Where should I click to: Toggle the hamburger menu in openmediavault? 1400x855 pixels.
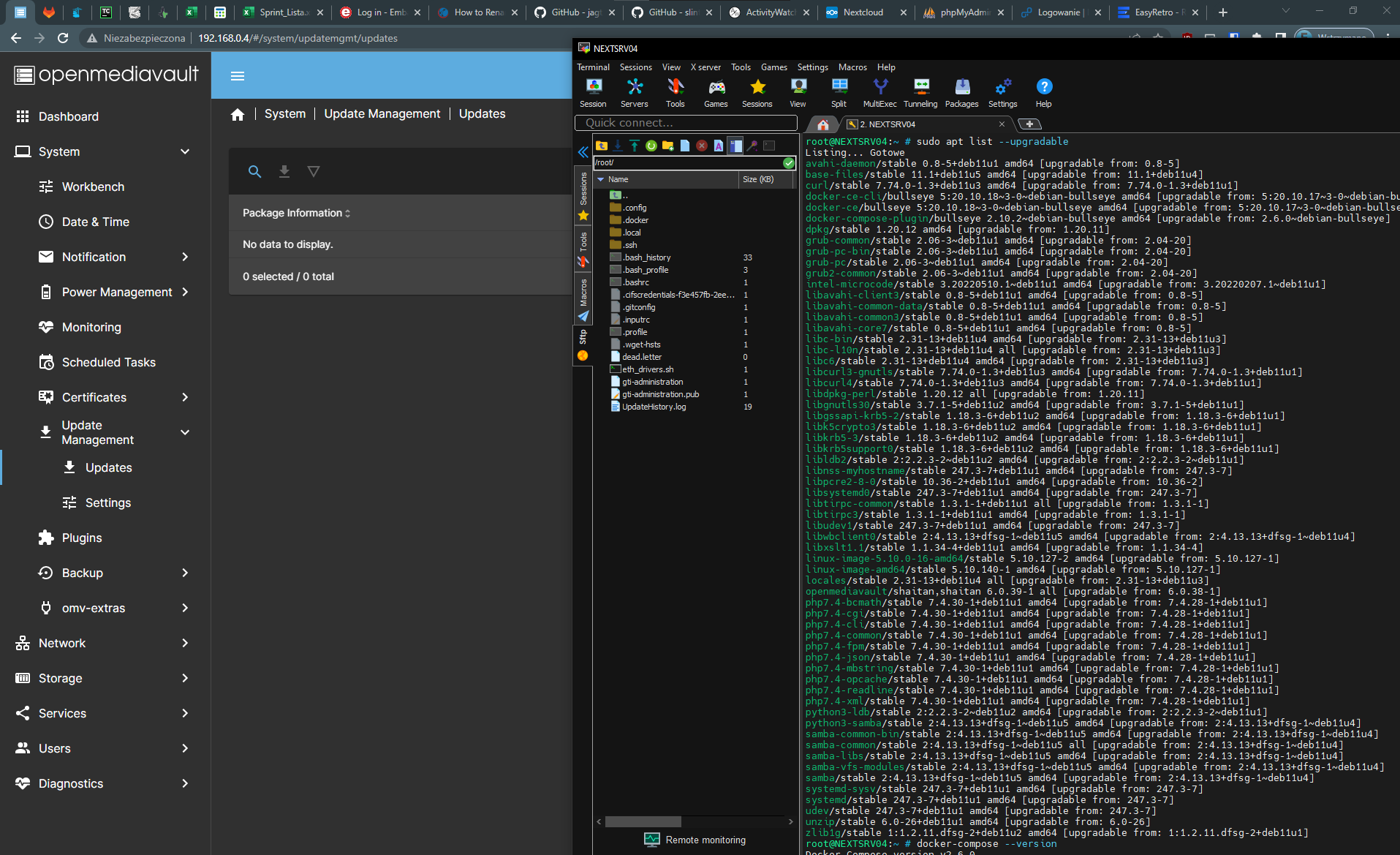point(238,76)
